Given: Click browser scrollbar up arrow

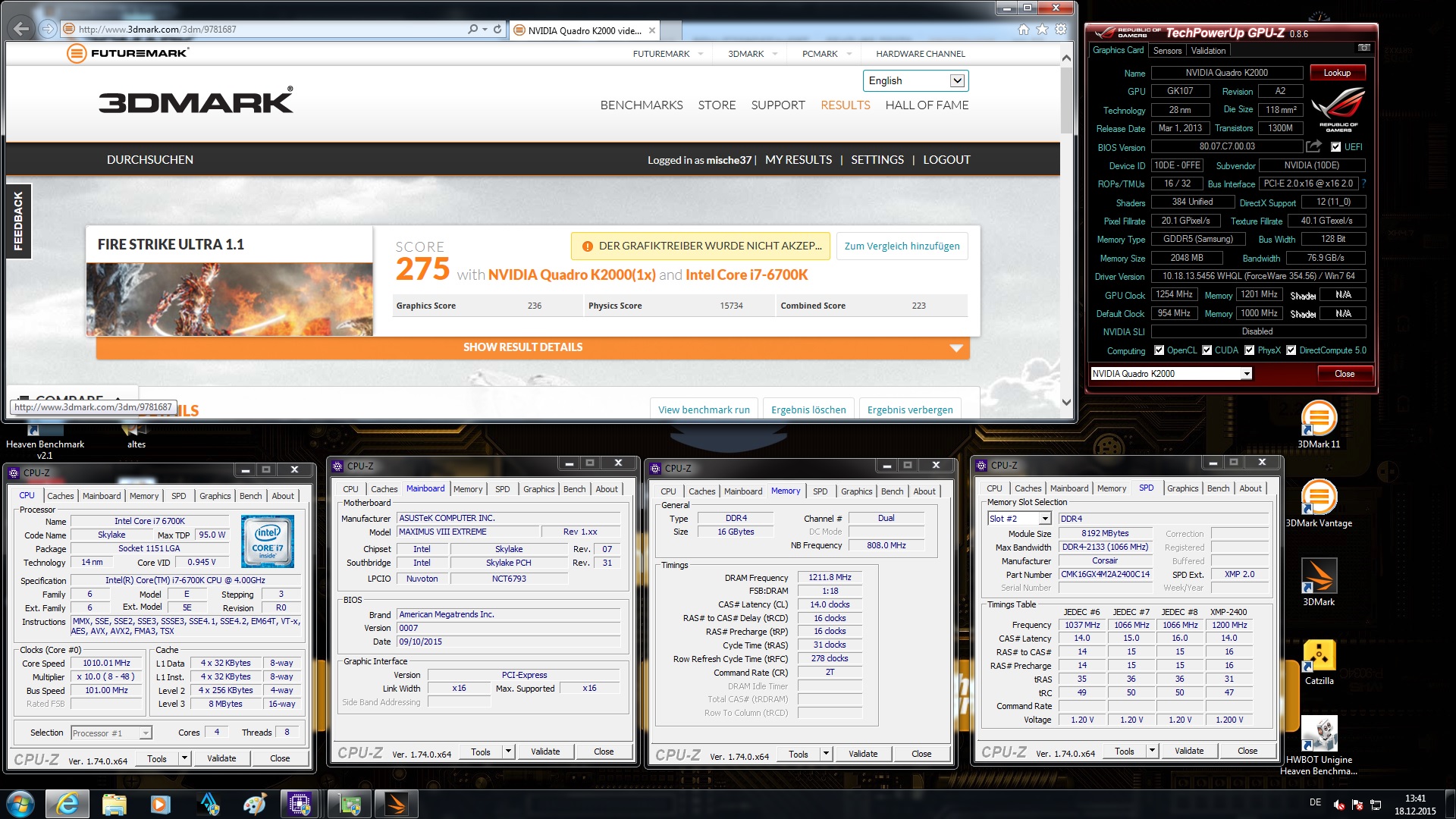Looking at the screenshot, I should [1066, 58].
